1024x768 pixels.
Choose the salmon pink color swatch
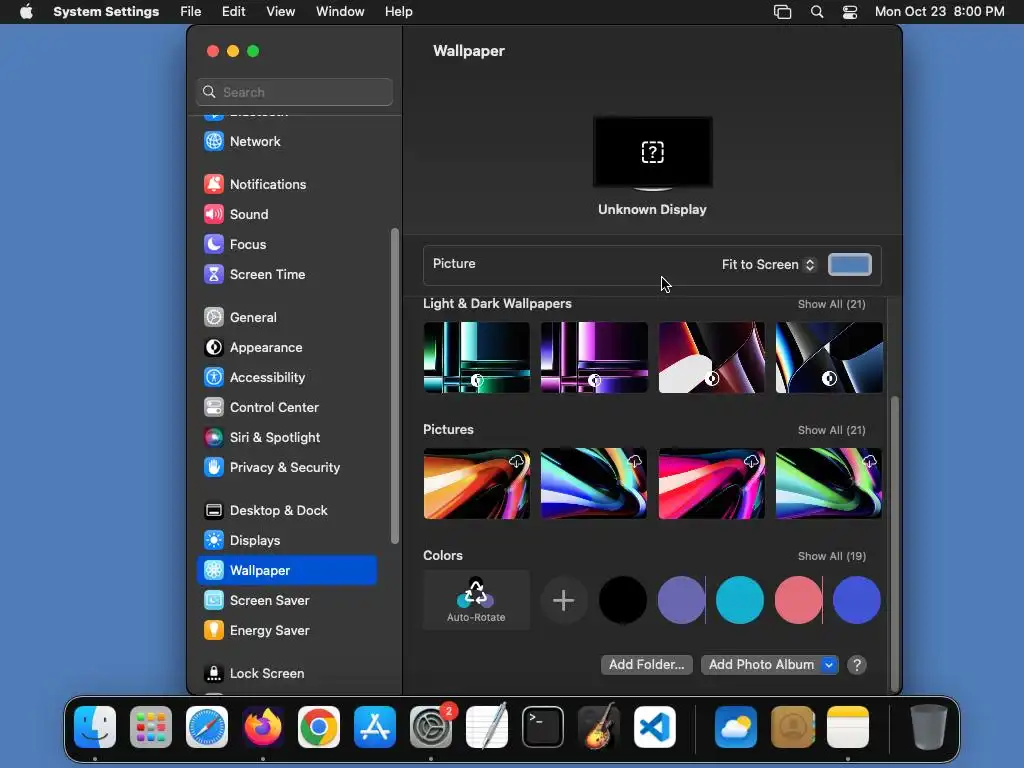coord(798,600)
